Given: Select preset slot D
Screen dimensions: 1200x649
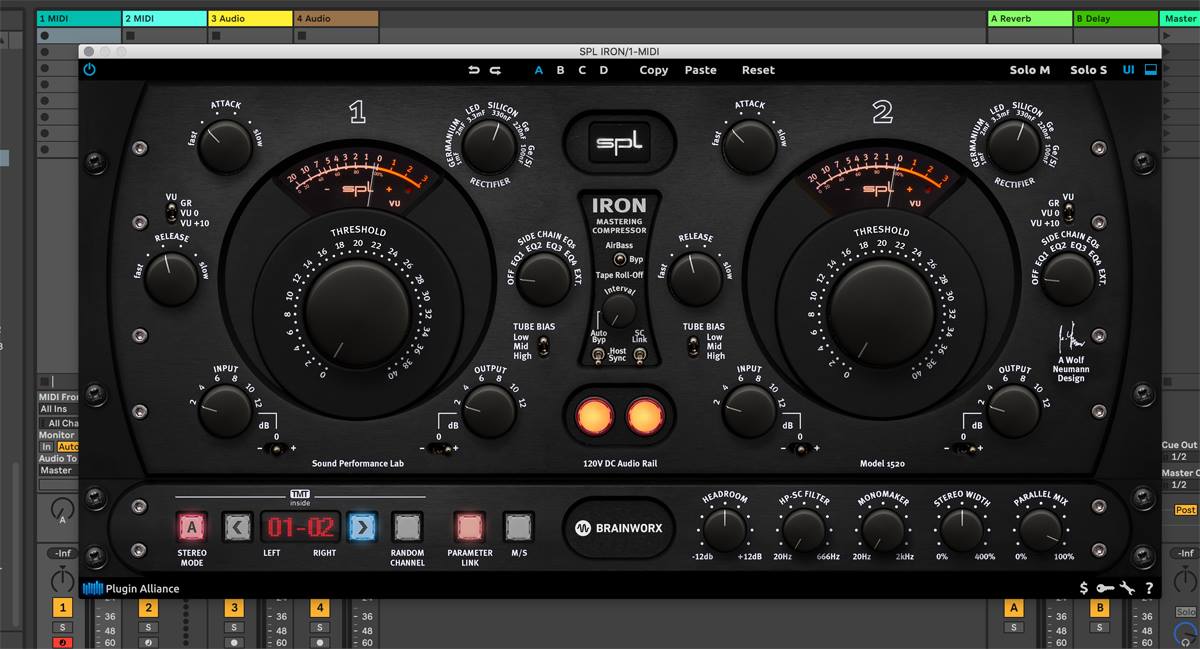Looking at the screenshot, I should [x=603, y=70].
